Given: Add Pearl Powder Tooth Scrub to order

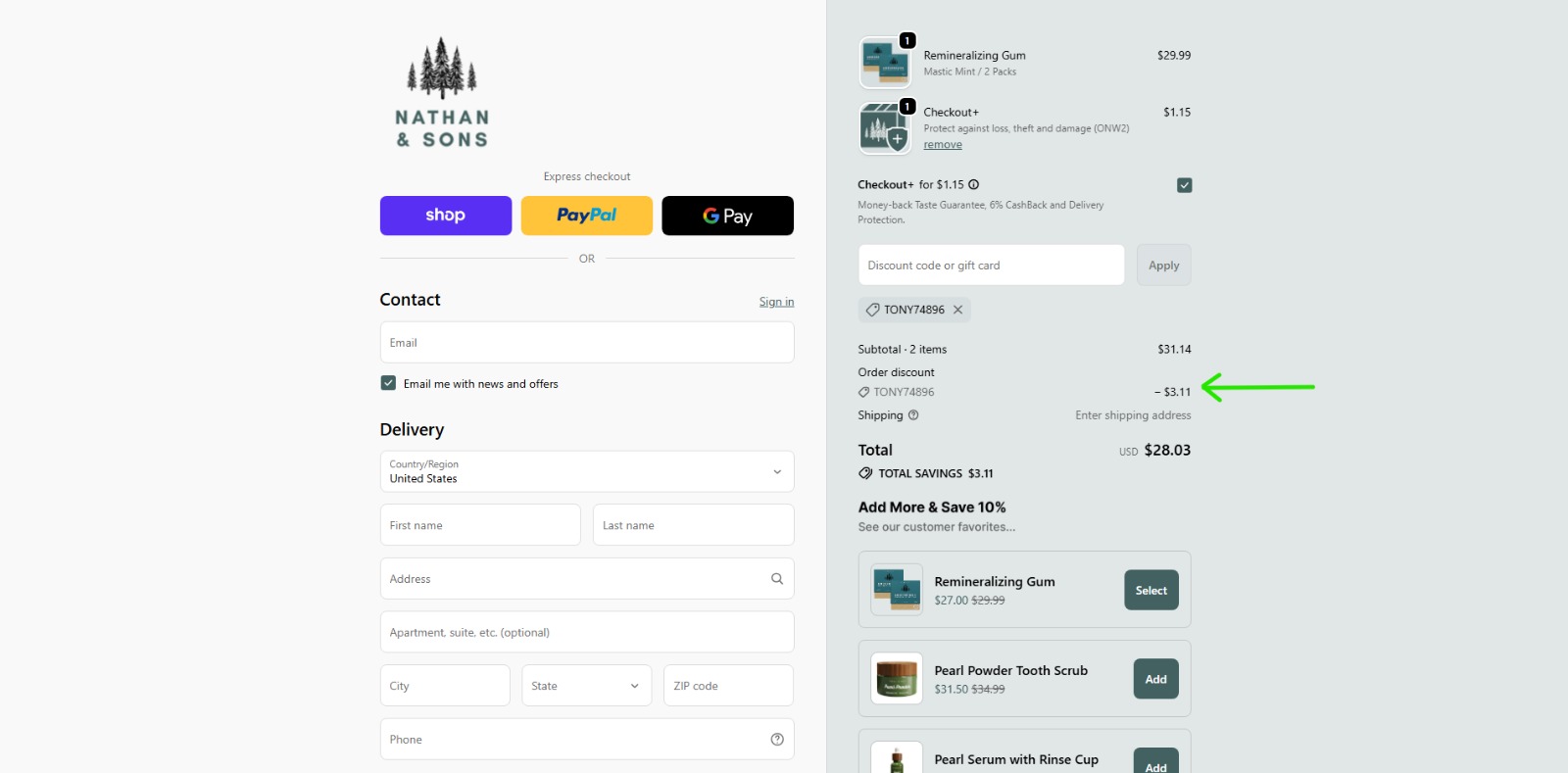Looking at the screenshot, I should click(1155, 679).
